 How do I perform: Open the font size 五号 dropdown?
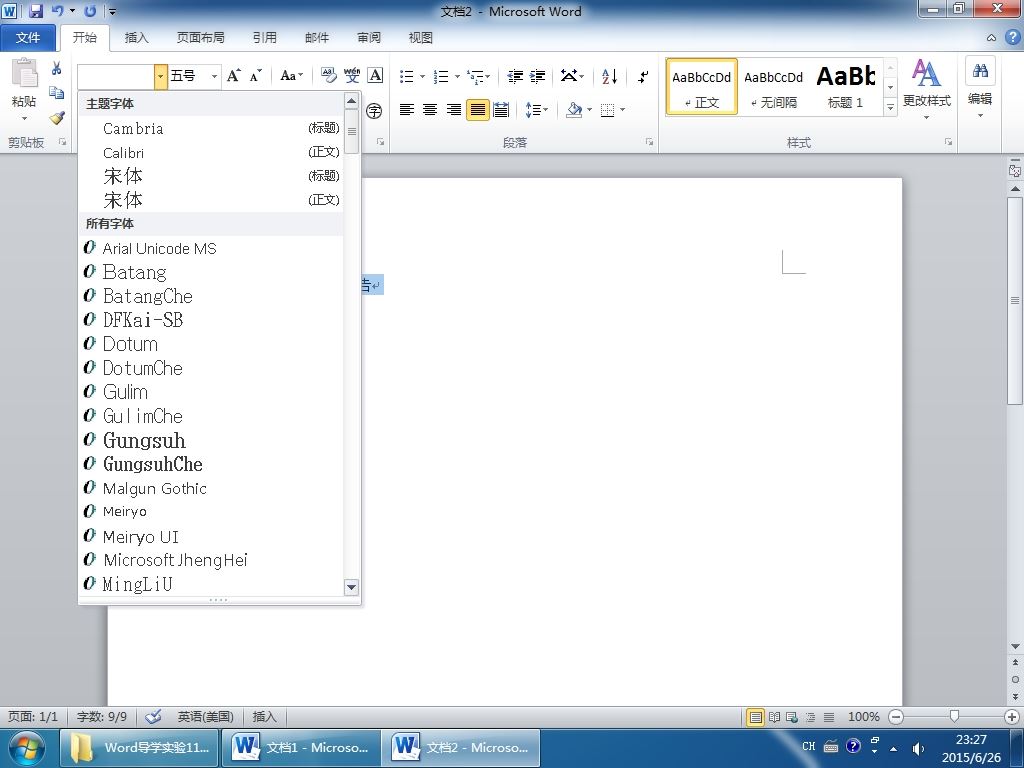click(214, 76)
